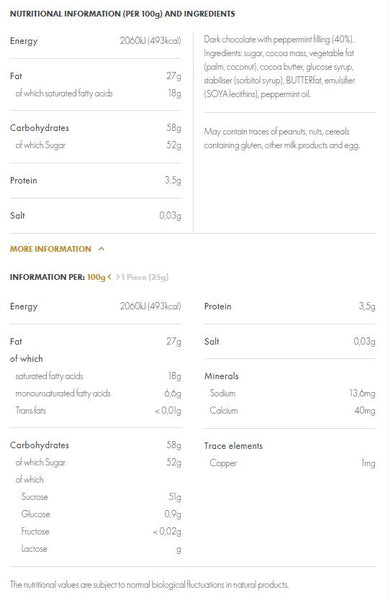The width and height of the screenshot is (388, 600).
Task: Click the Trace elements heading
Action: pyautogui.click(x=233, y=446)
